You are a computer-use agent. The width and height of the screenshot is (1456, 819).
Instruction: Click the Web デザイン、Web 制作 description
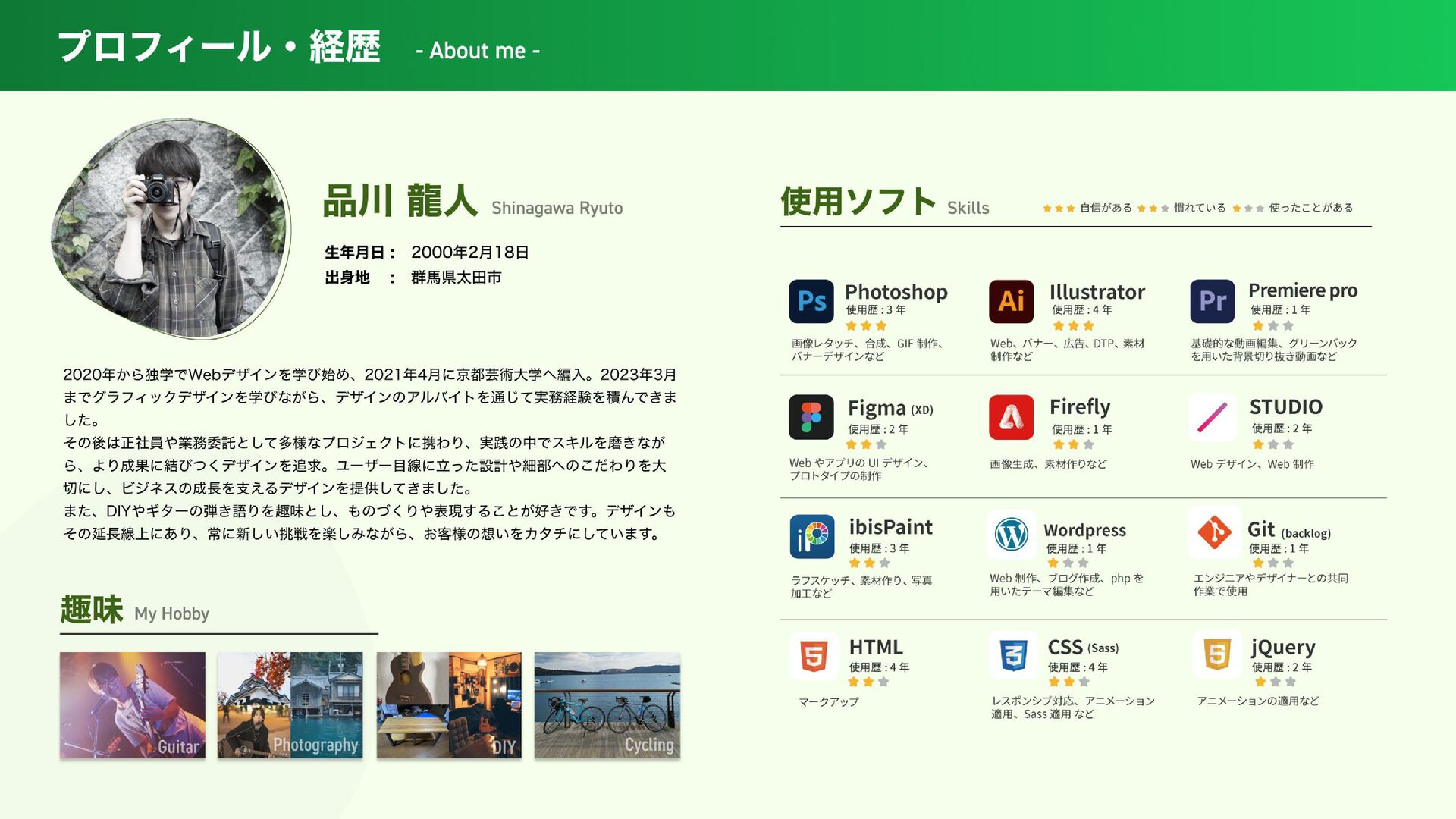coord(1252,464)
